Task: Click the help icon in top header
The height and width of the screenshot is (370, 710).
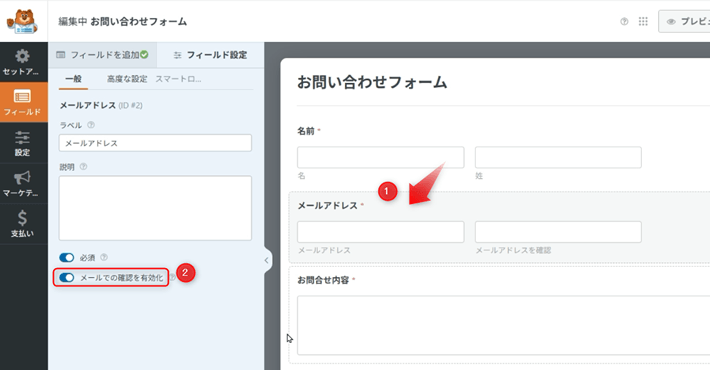Action: click(x=624, y=21)
